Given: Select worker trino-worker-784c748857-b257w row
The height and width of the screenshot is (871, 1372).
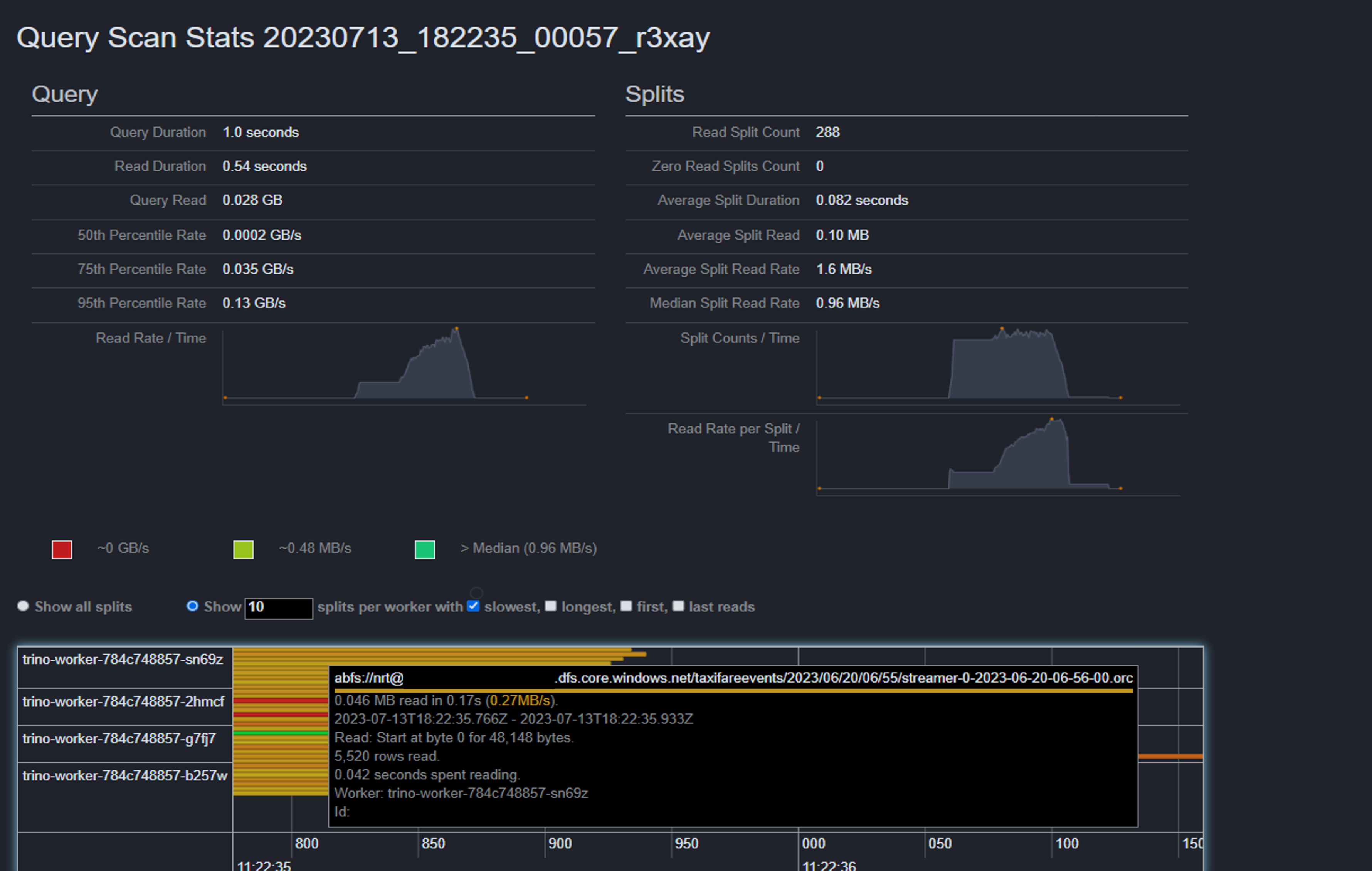Looking at the screenshot, I should click(125, 775).
